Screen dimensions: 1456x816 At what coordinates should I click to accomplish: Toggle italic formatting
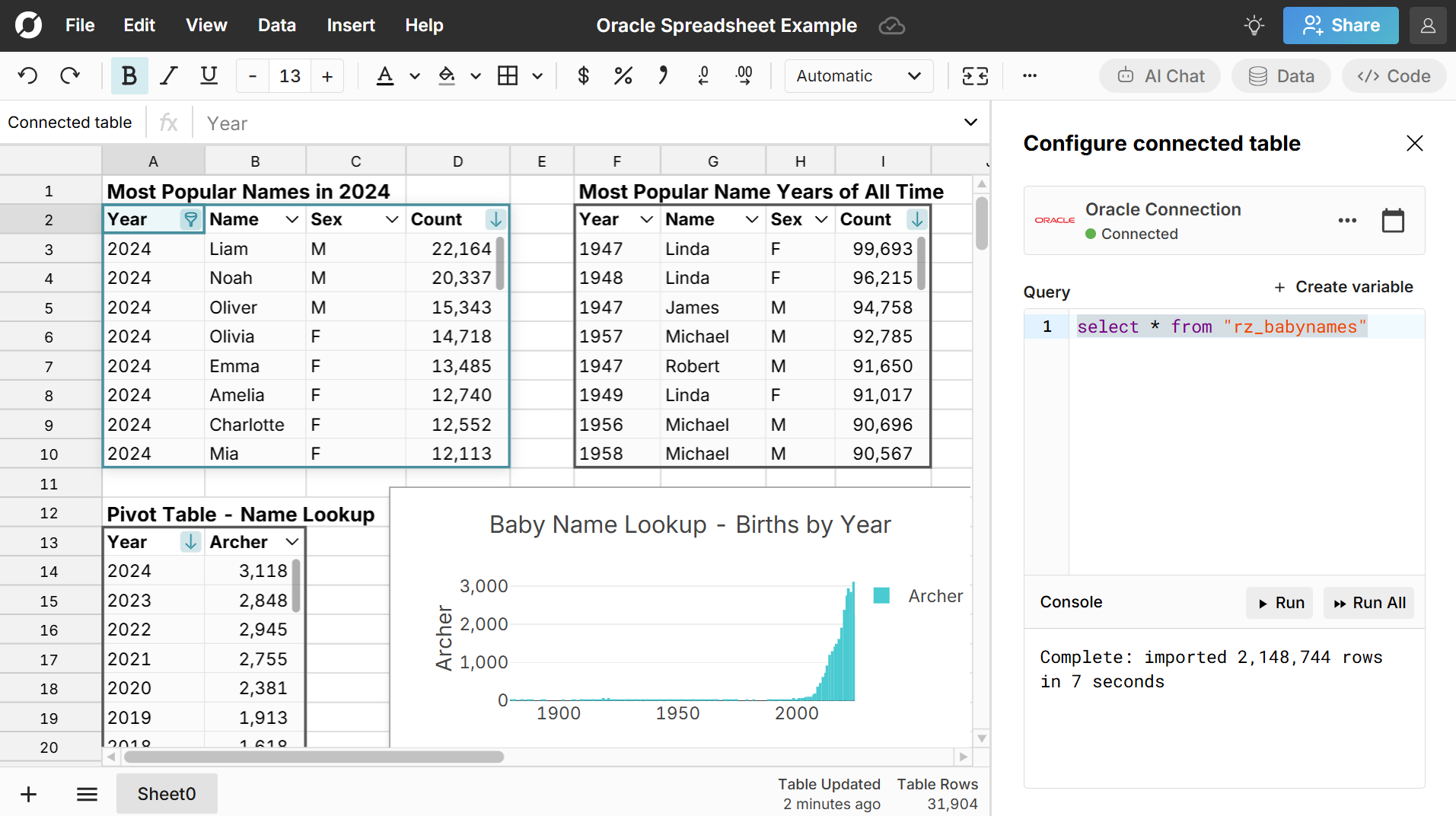168,76
